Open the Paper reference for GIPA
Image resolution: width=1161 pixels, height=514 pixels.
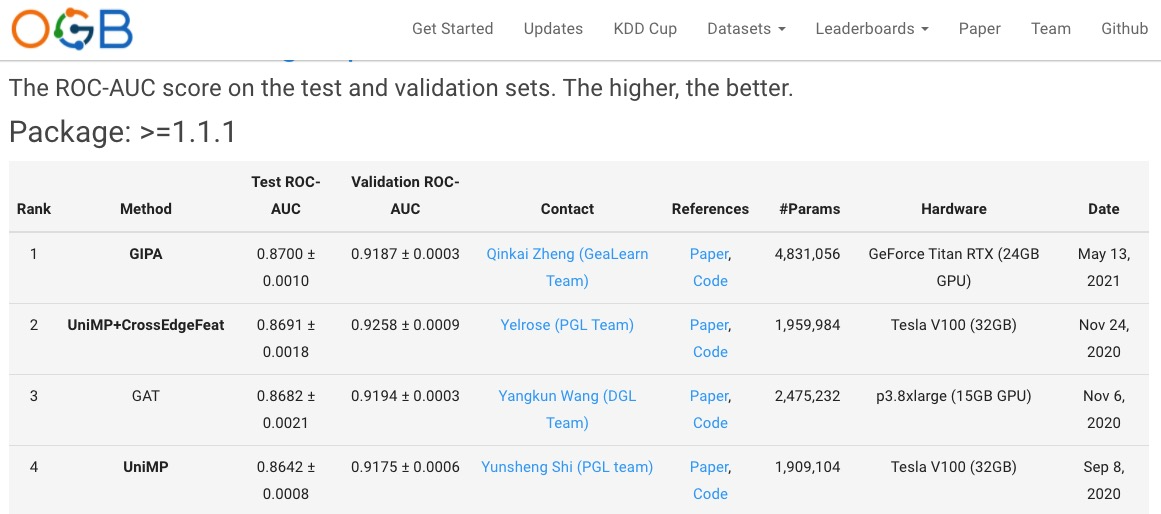pos(708,254)
